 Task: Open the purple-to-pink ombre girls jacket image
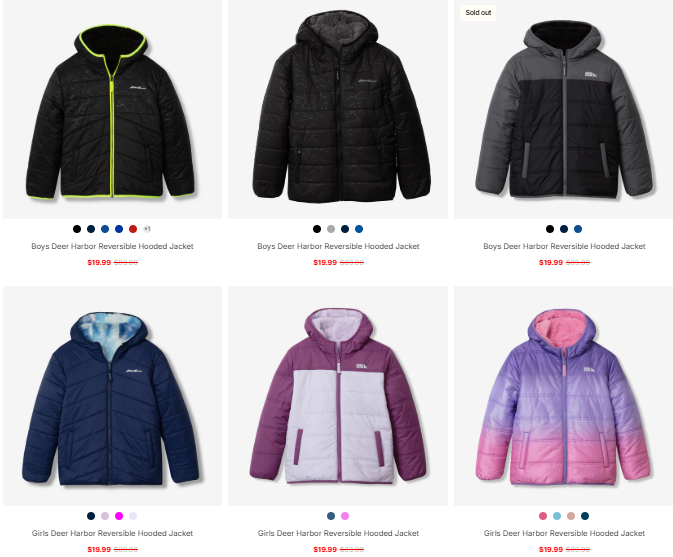click(564, 396)
